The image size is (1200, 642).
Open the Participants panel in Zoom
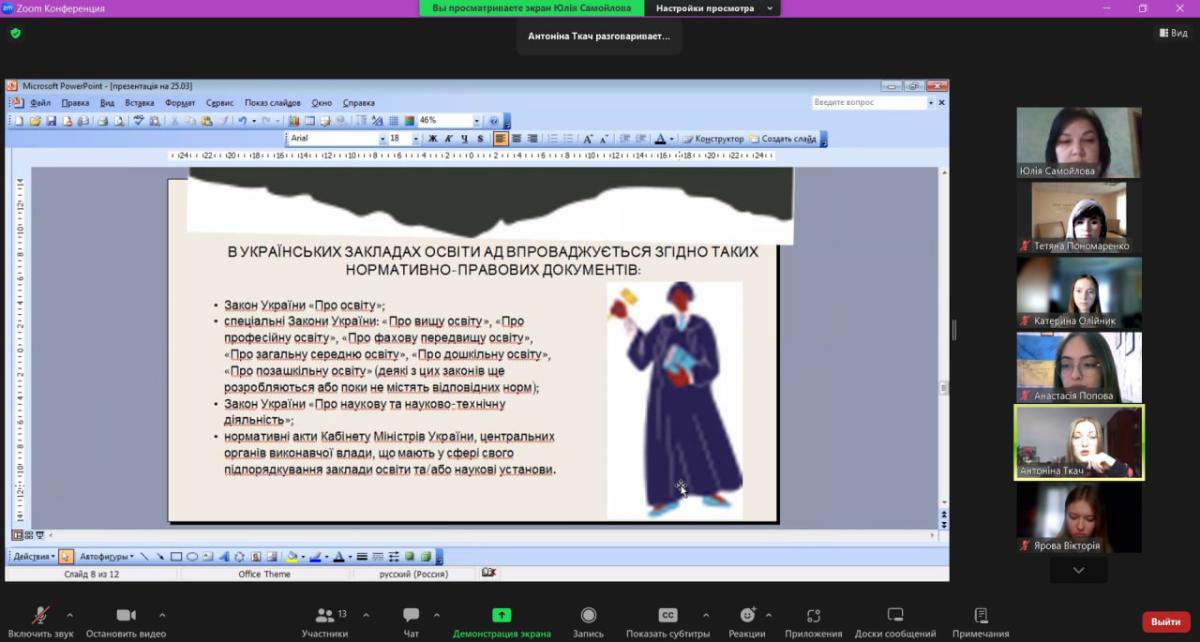(x=324, y=616)
